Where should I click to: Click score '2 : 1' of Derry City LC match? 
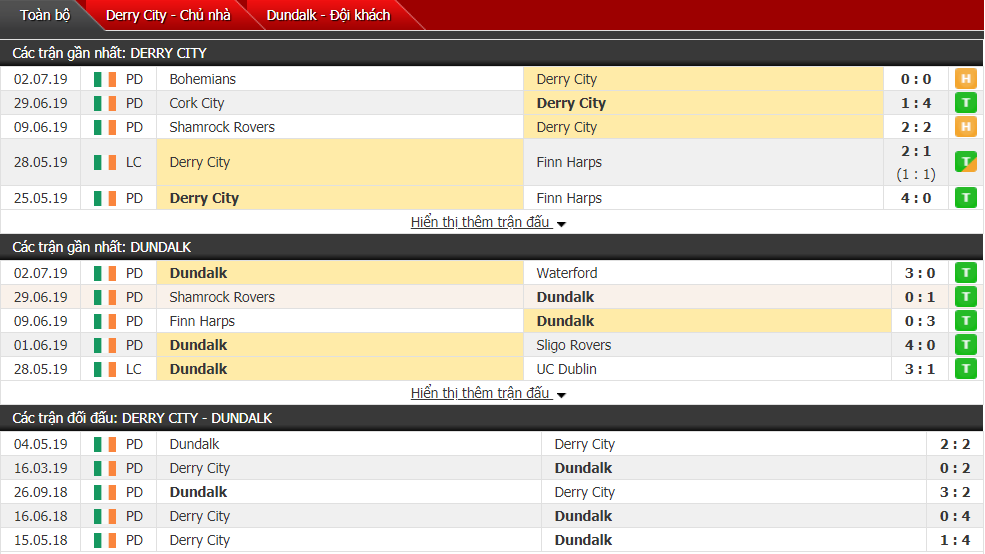(916, 151)
